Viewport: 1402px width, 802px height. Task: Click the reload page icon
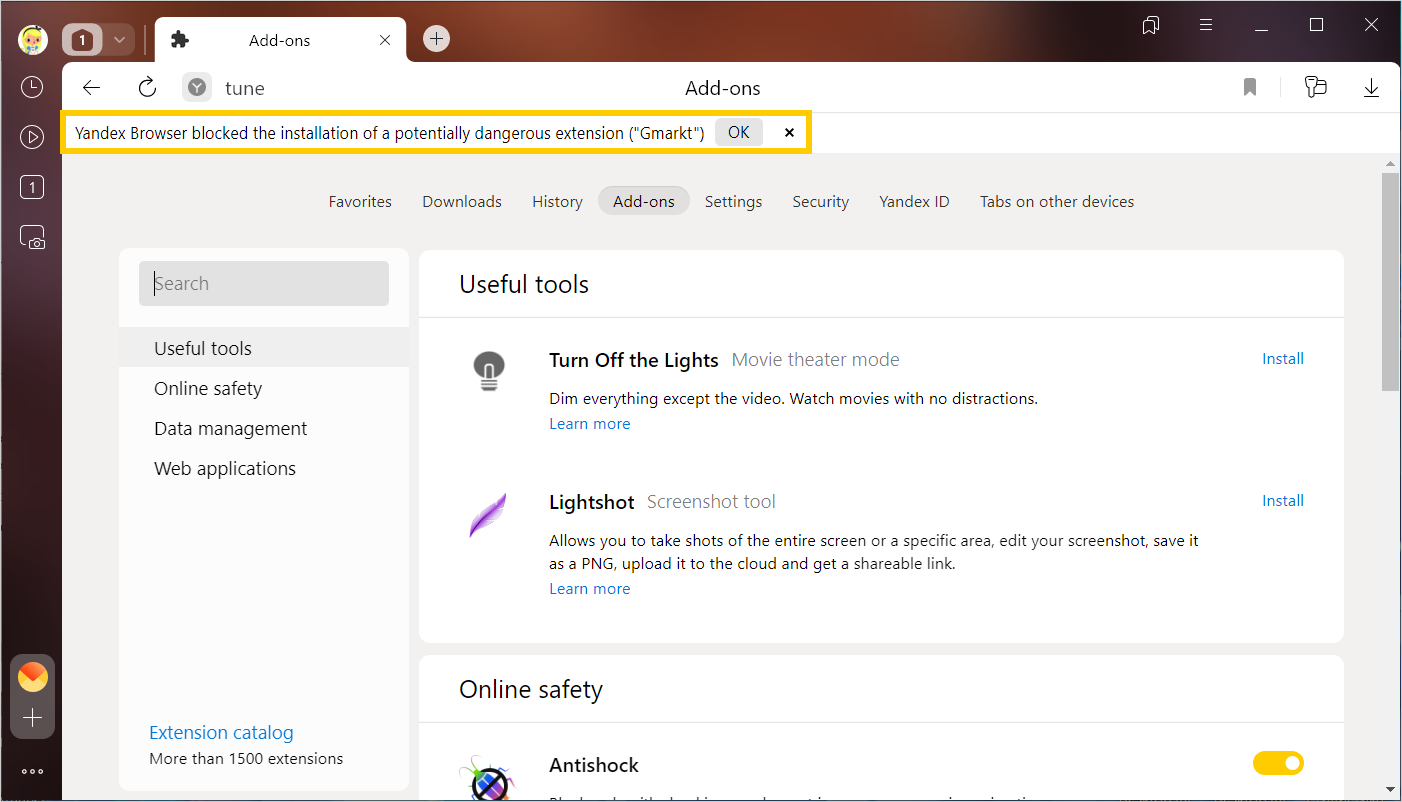[148, 88]
